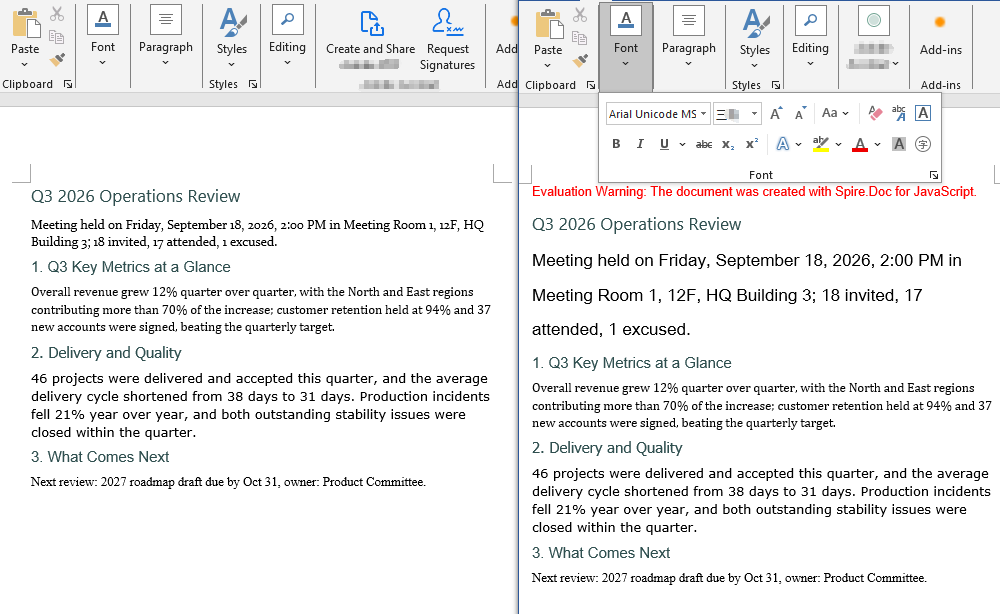Click 'Add-ins' button label in right window
1000x614 pixels.
pyautogui.click(x=941, y=50)
